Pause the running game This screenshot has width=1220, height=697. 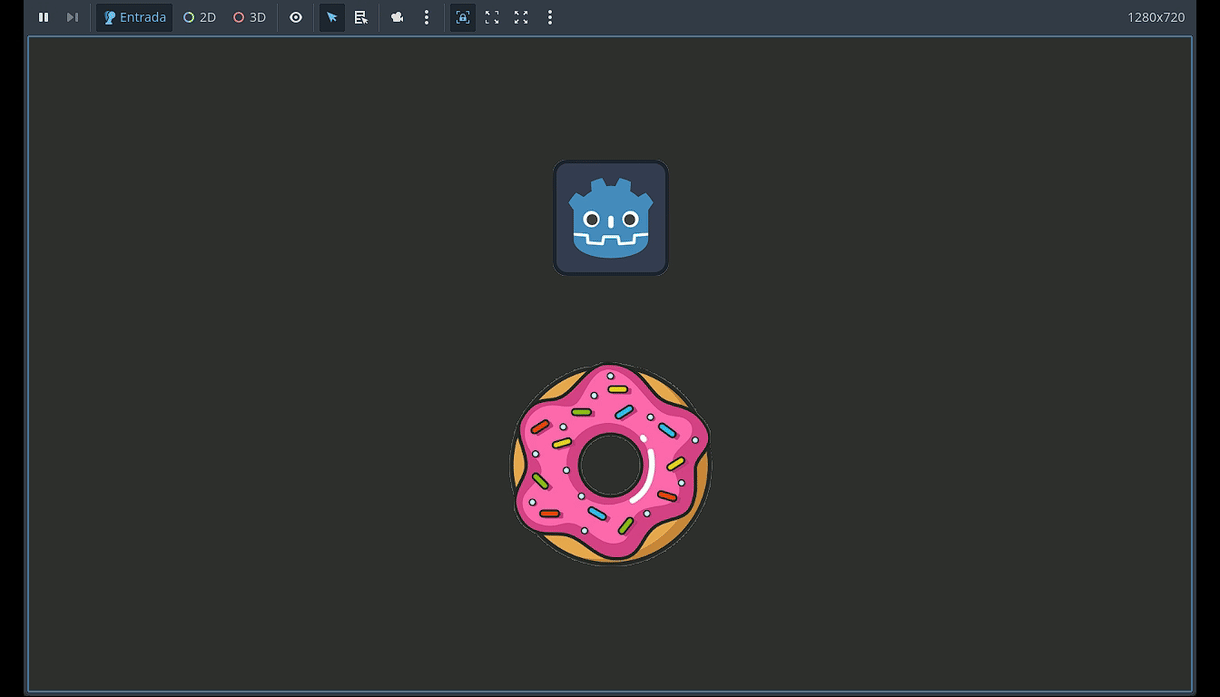click(x=43, y=17)
